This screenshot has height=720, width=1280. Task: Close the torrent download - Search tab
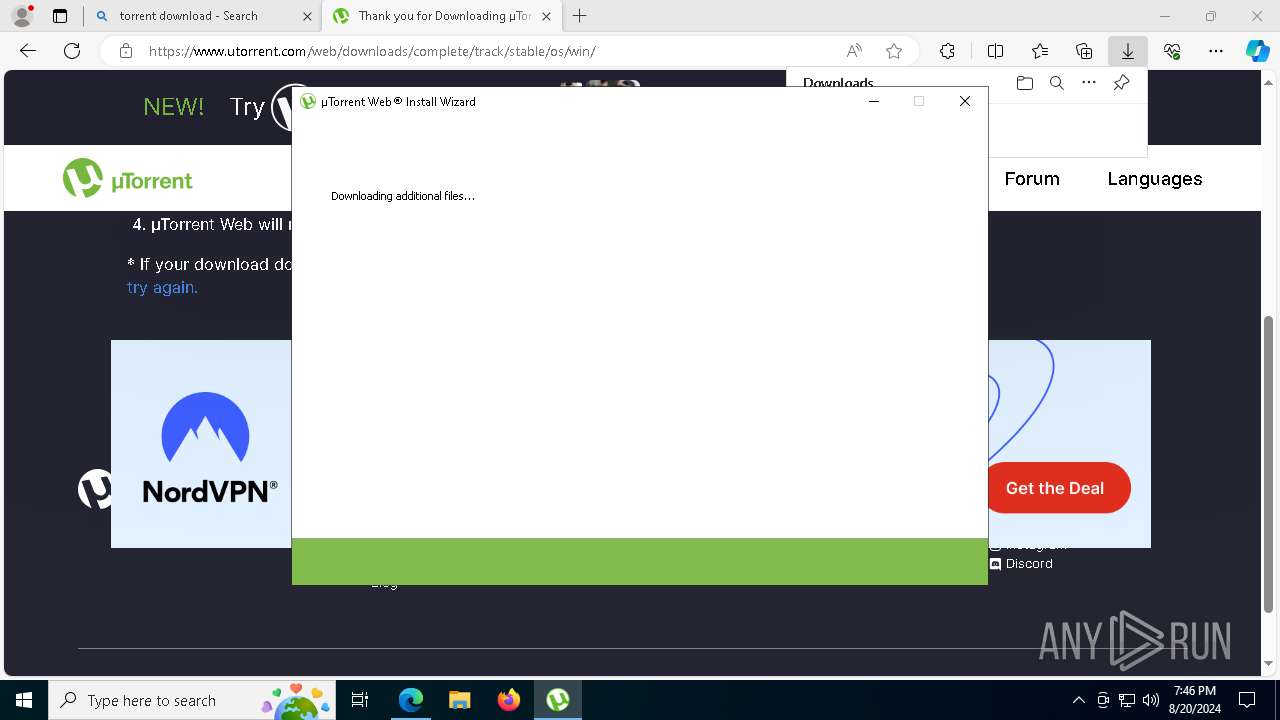pyautogui.click(x=306, y=16)
